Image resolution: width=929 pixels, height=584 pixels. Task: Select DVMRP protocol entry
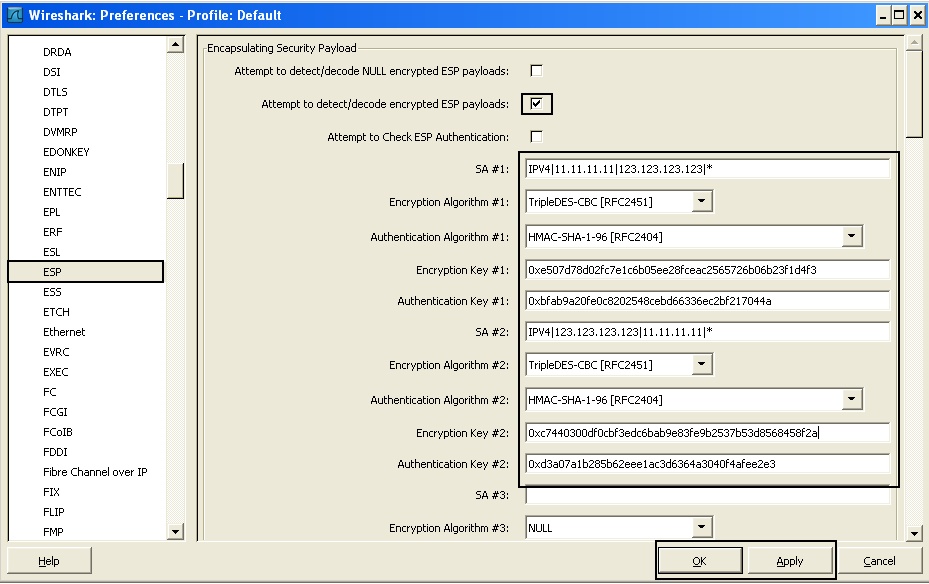click(x=60, y=132)
